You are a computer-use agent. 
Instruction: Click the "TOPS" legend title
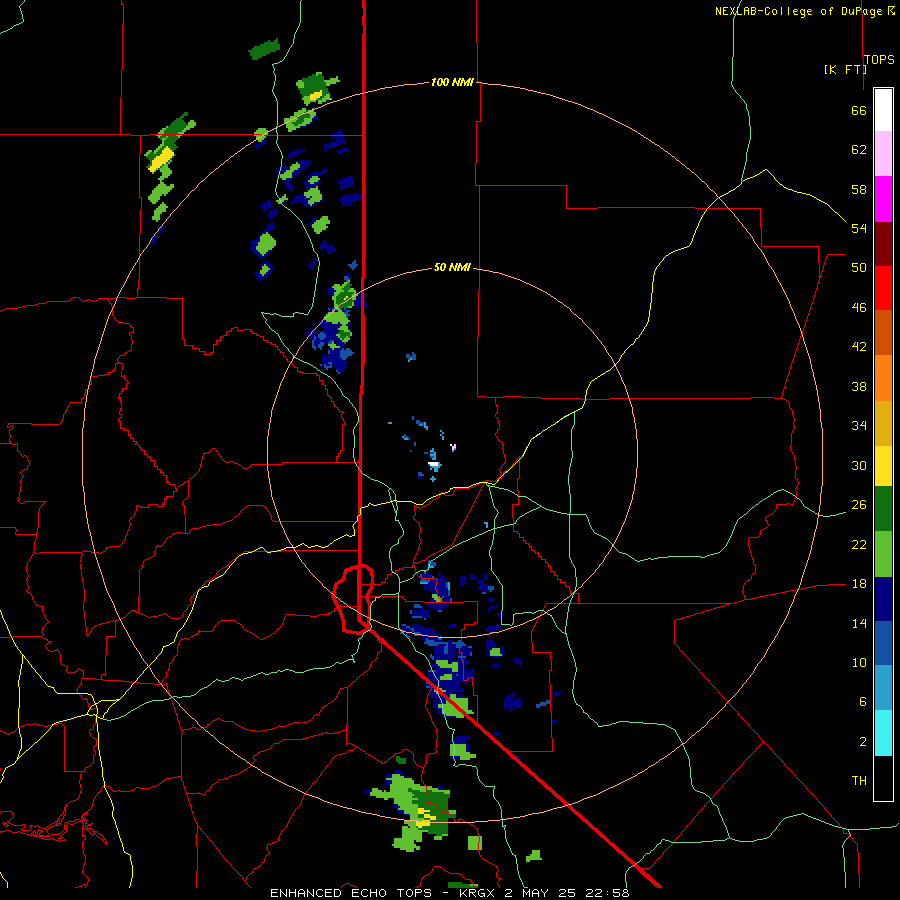point(879,59)
